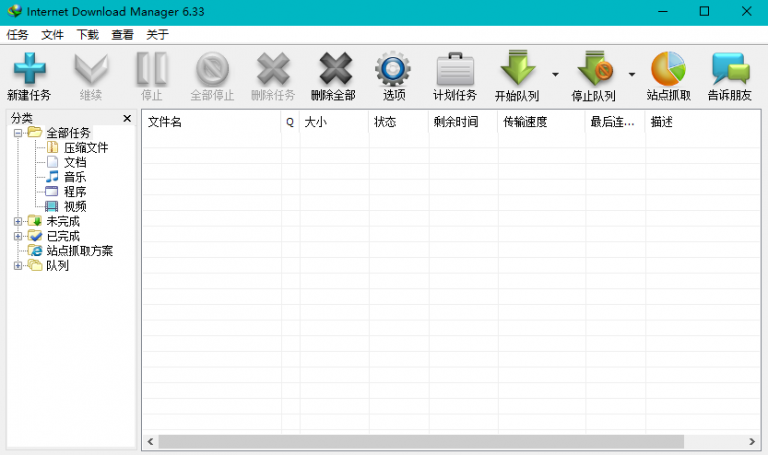Select 视频 category
Viewport: 768px width, 455px height.
[75, 206]
